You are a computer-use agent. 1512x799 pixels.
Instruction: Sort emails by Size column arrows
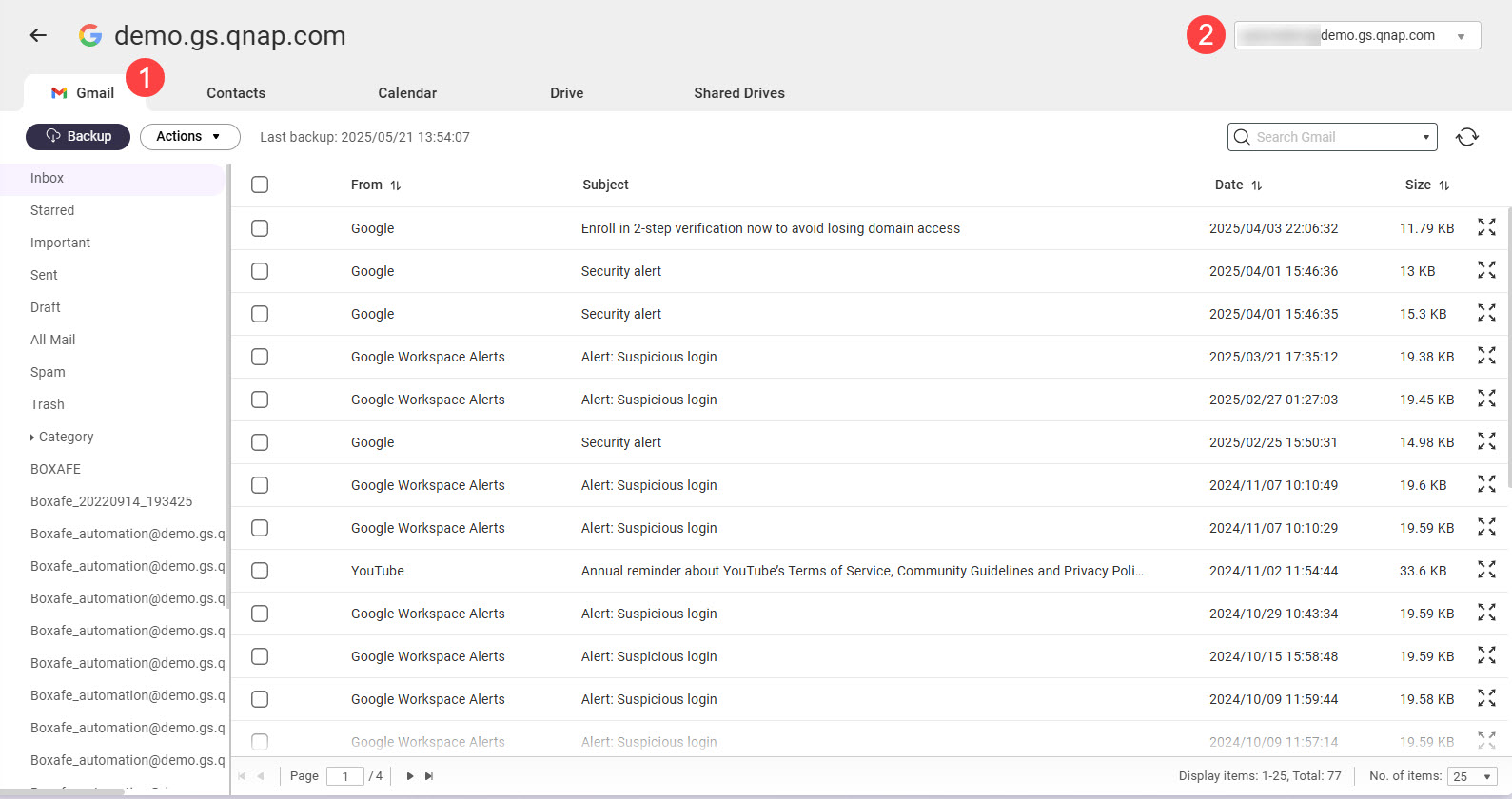click(x=1443, y=185)
